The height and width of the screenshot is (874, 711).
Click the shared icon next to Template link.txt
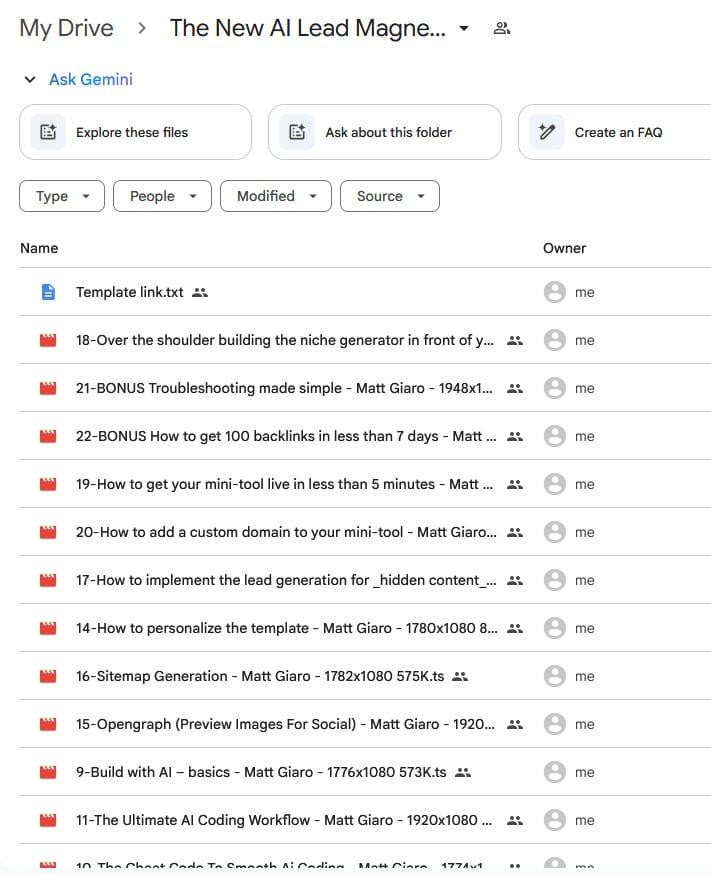point(200,292)
